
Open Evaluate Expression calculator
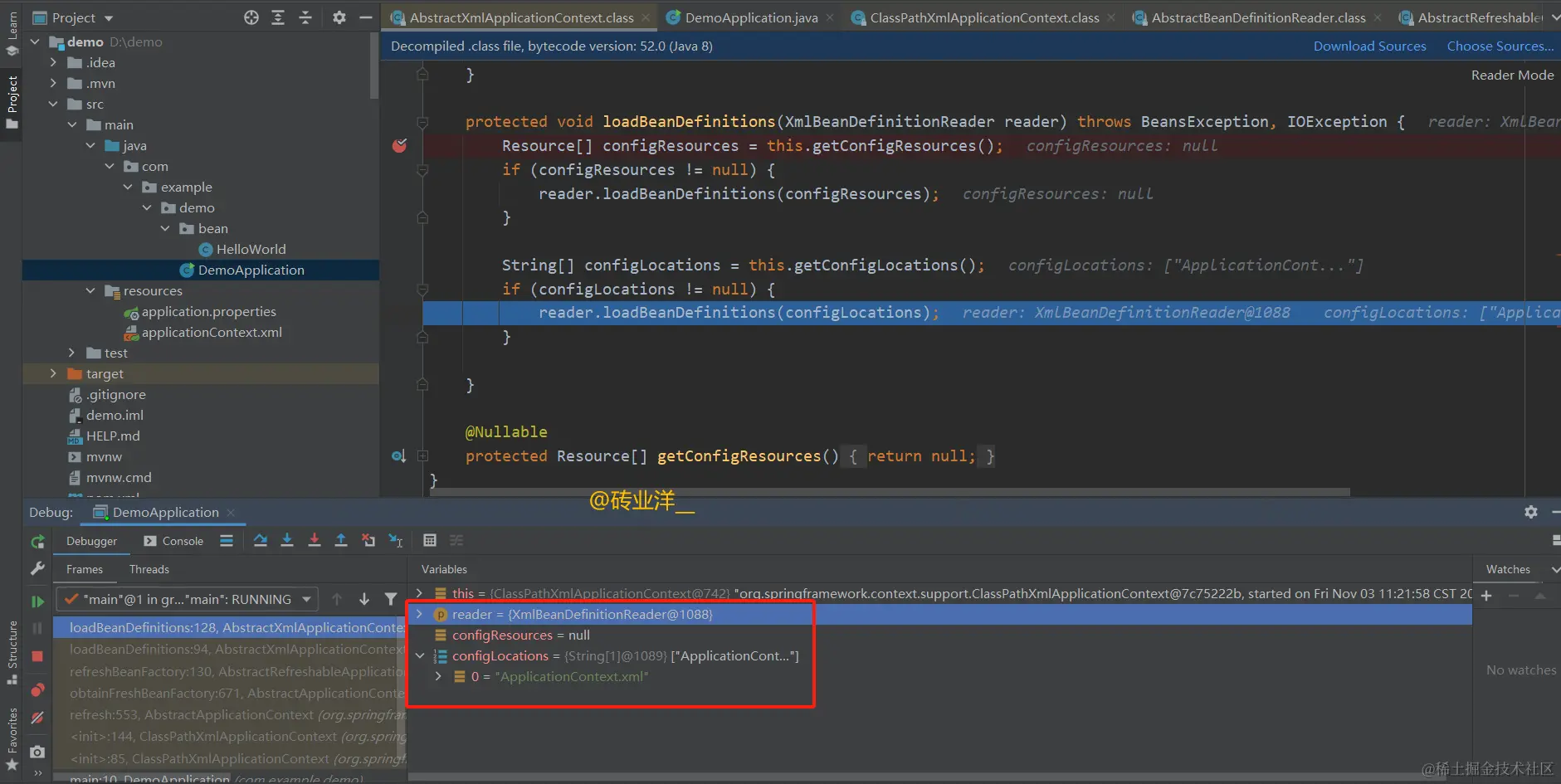pyautogui.click(x=430, y=540)
